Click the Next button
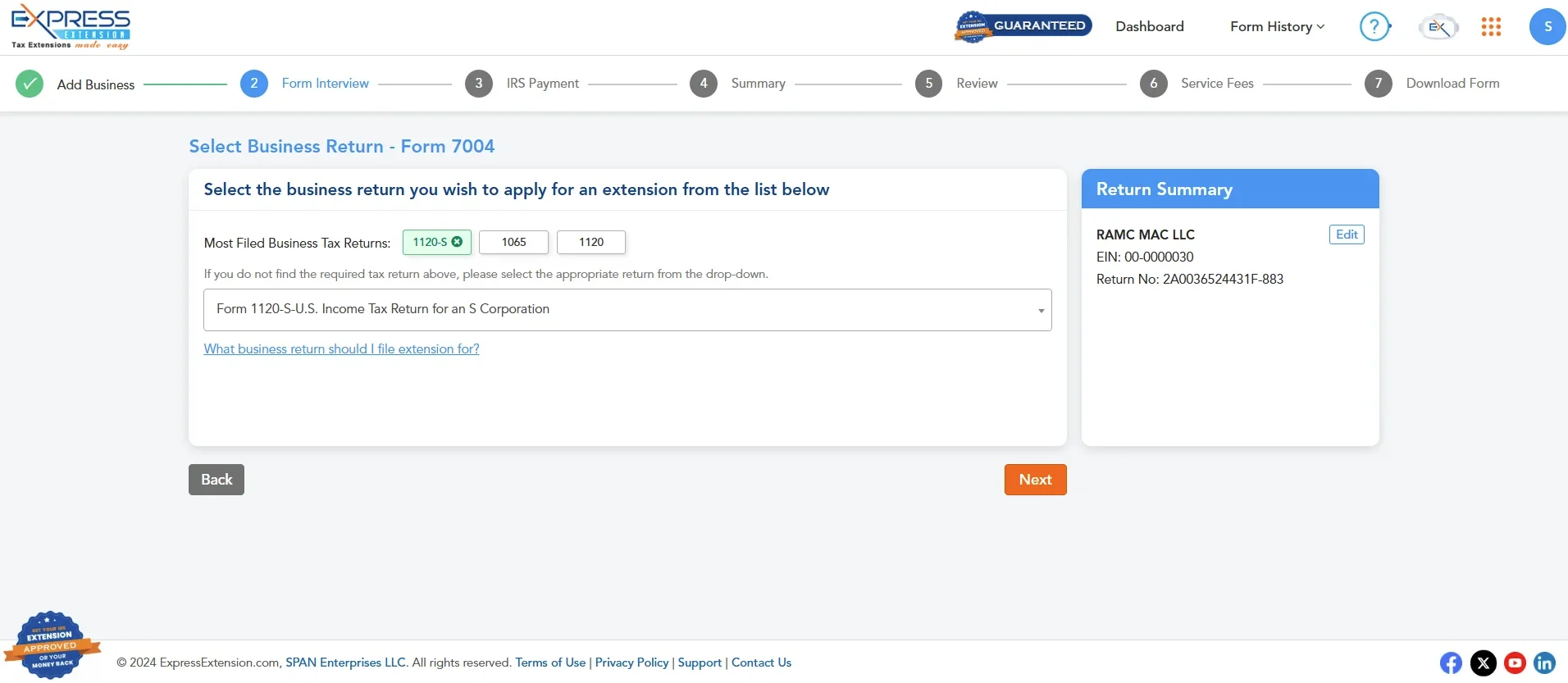The height and width of the screenshot is (683, 1568). [x=1035, y=479]
